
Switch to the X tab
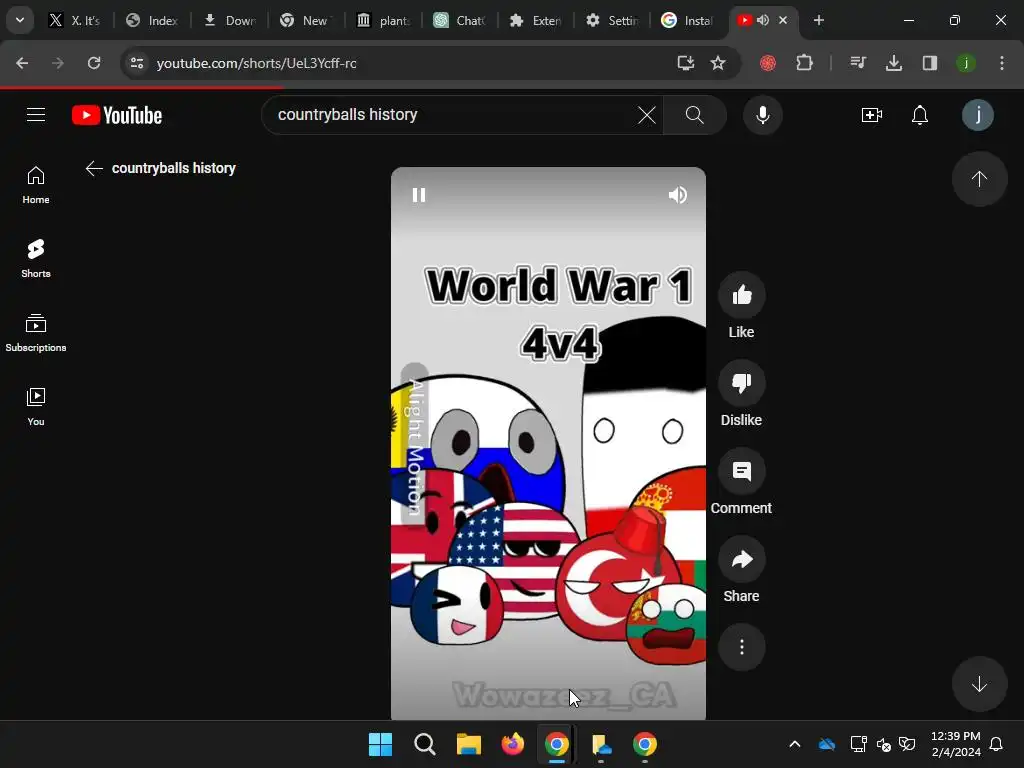pyautogui.click(x=74, y=20)
